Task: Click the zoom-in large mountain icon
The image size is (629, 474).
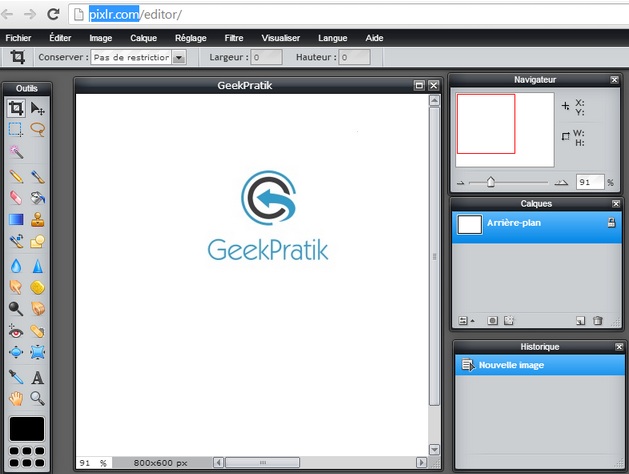Action: coord(561,182)
